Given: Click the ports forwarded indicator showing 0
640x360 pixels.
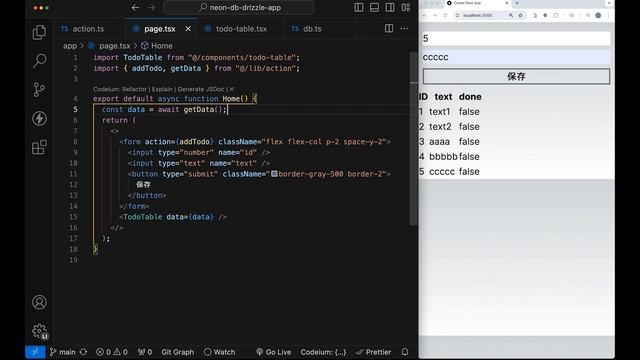Looking at the screenshot, I should [x=145, y=352].
